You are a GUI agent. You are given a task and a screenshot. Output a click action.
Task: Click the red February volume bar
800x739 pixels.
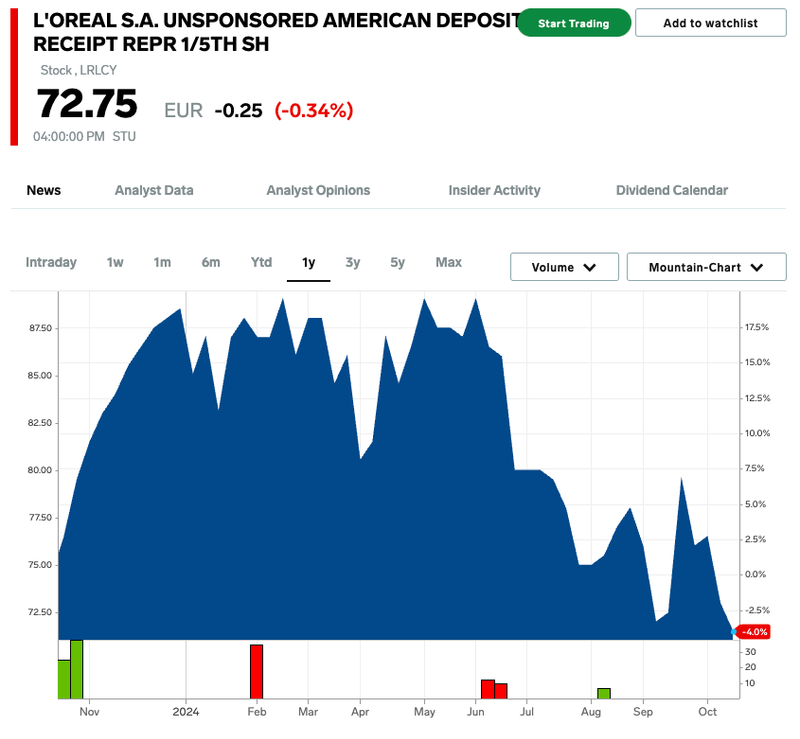coord(257,672)
